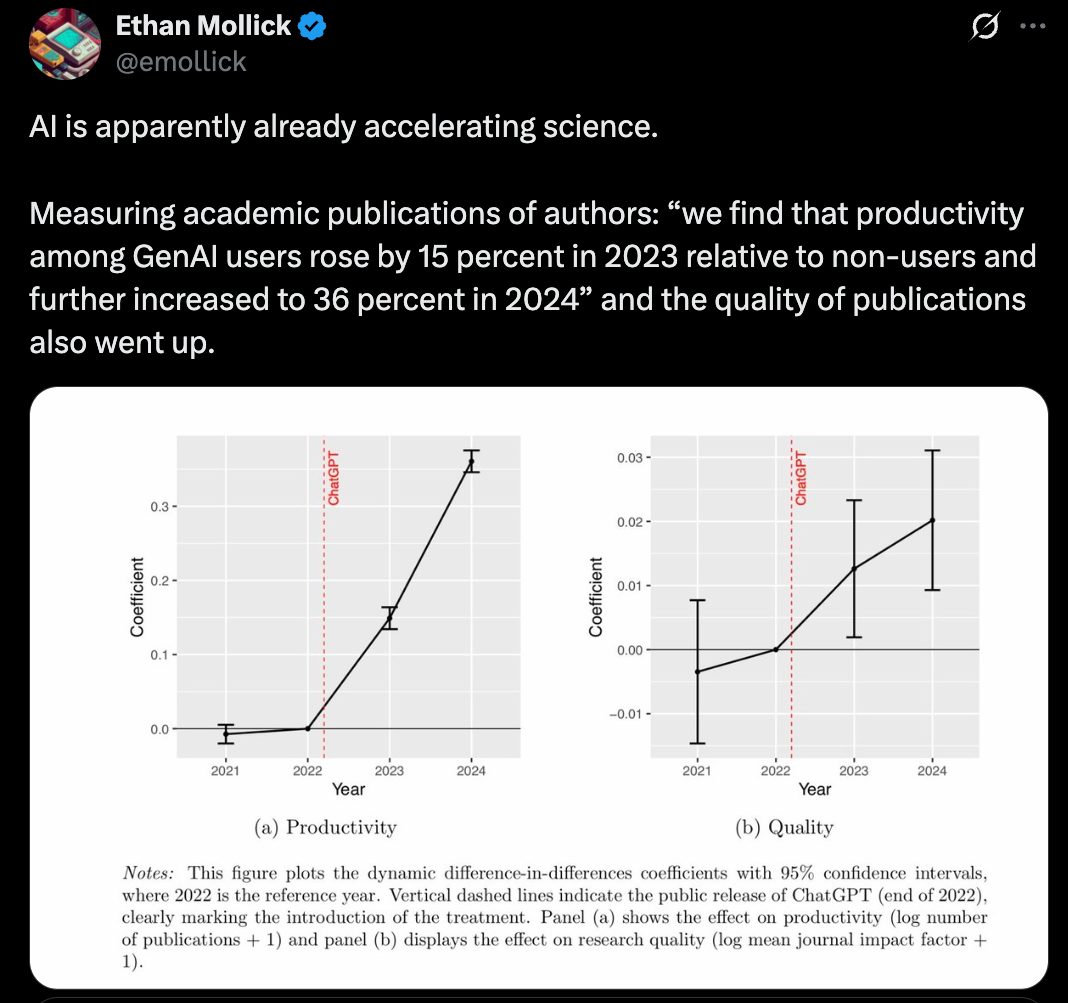Click the 2024 data point in Quality chart
Viewport: 1068px width, 1003px height.
point(932,520)
